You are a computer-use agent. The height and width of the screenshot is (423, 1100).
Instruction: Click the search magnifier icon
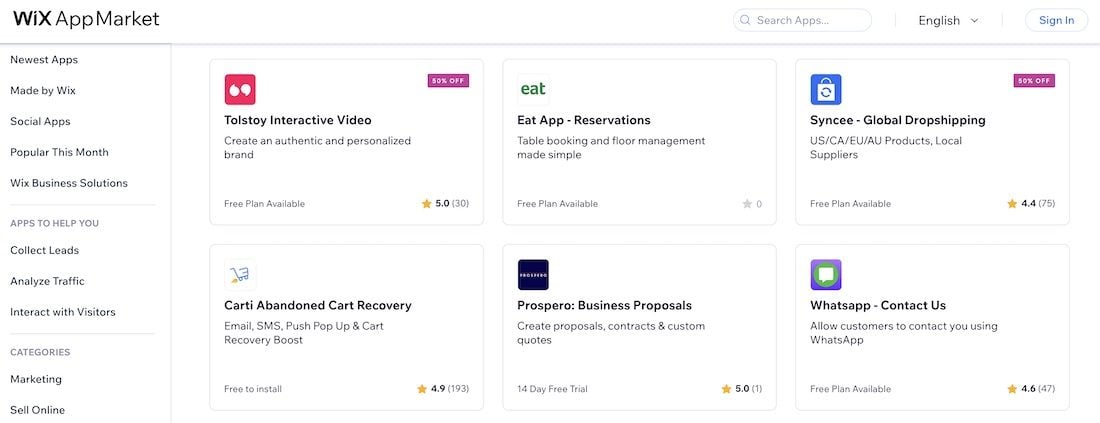[745, 20]
